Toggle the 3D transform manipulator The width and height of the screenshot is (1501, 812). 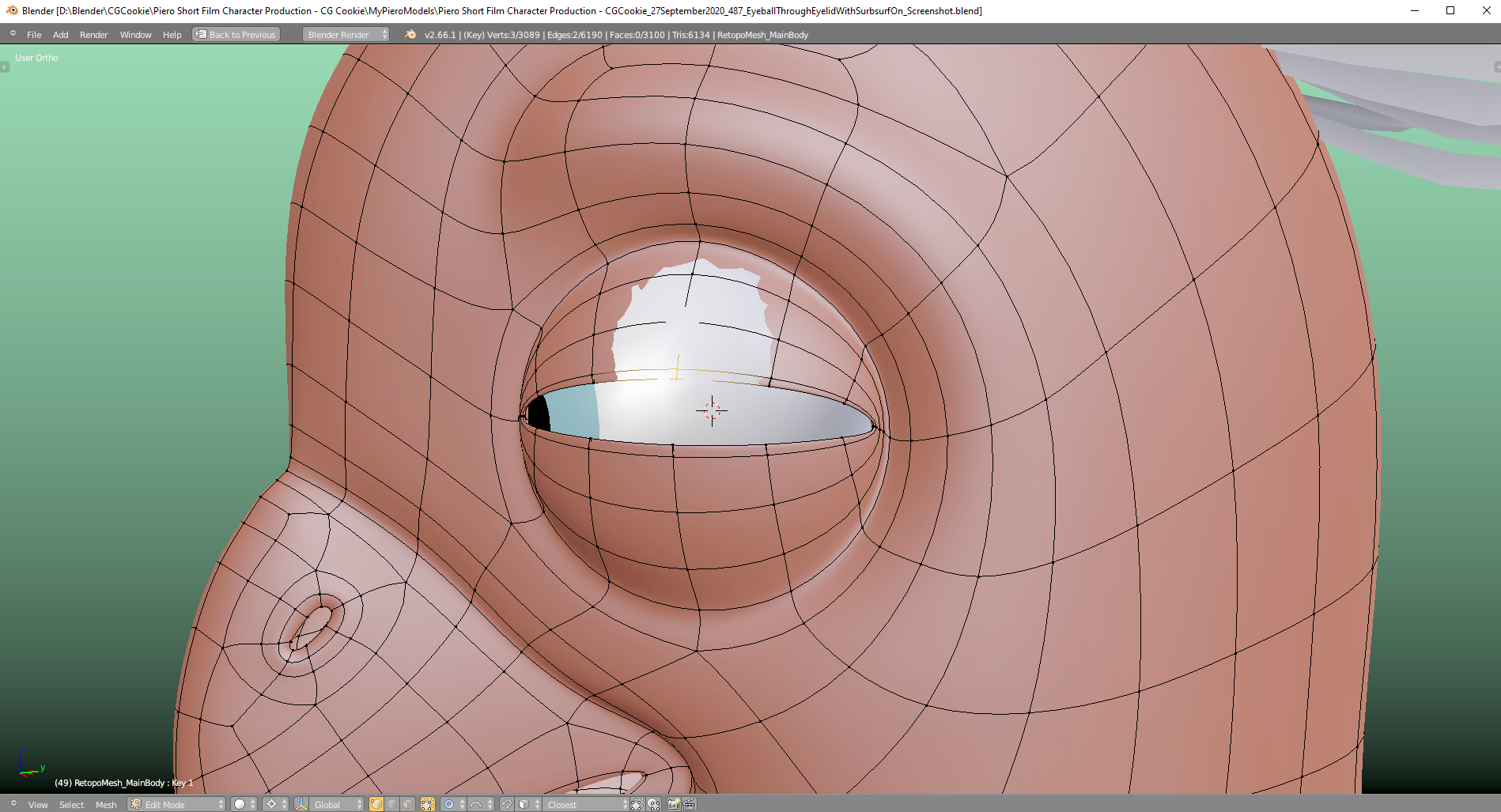pyautogui.click(x=301, y=804)
